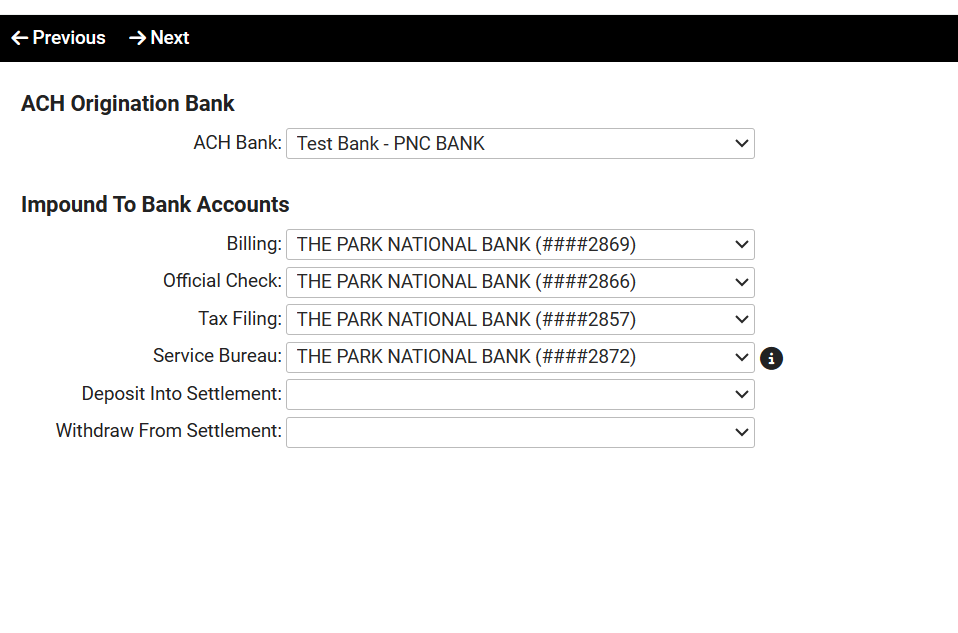Click the 'ACH Bank:' field label
This screenshot has width=958, height=633.
[x=237, y=144]
